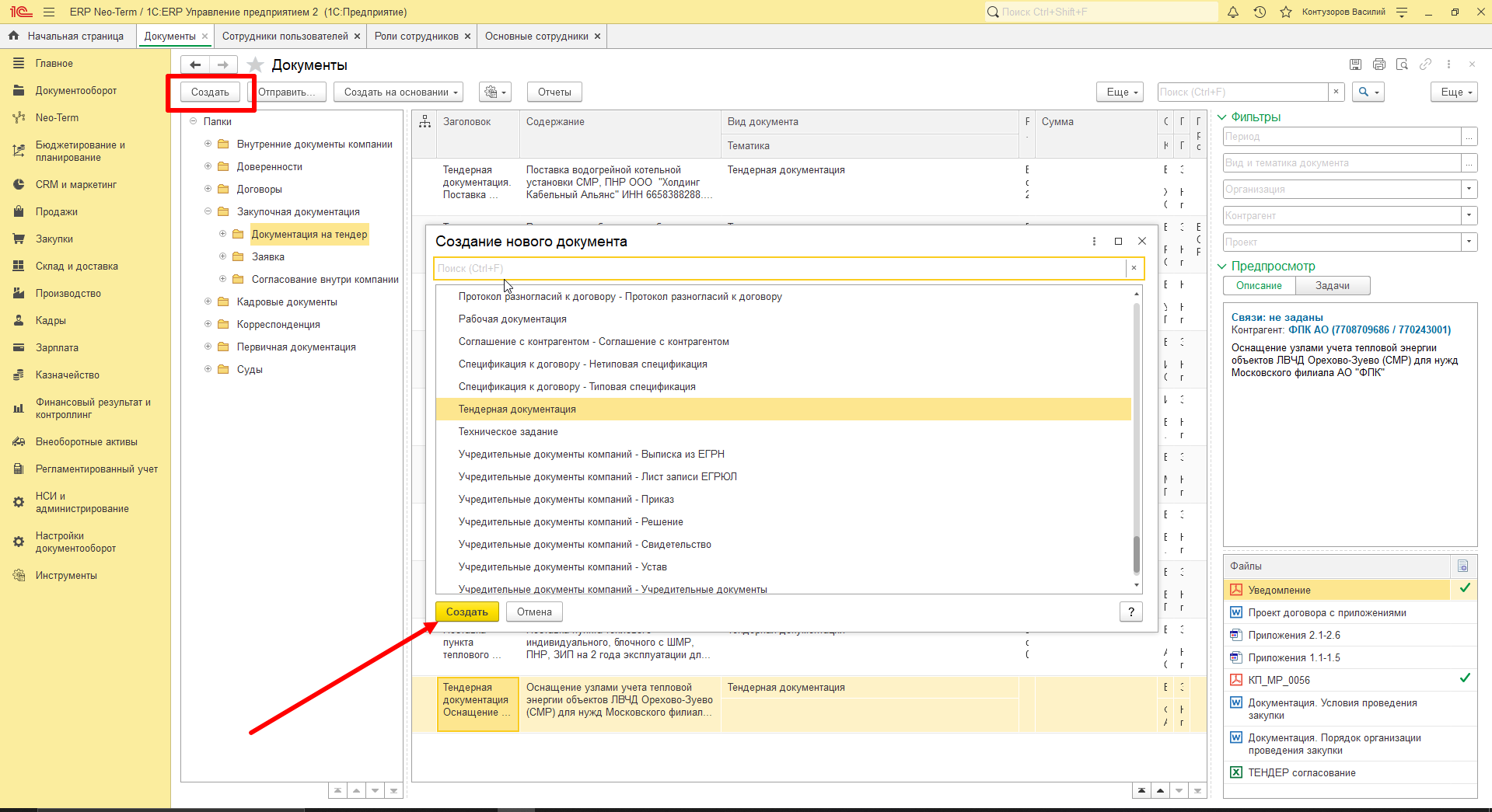Click the copy link chain icon
Image resolution: width=1492 pixels, height=812 pixels.
point(1425,64)
